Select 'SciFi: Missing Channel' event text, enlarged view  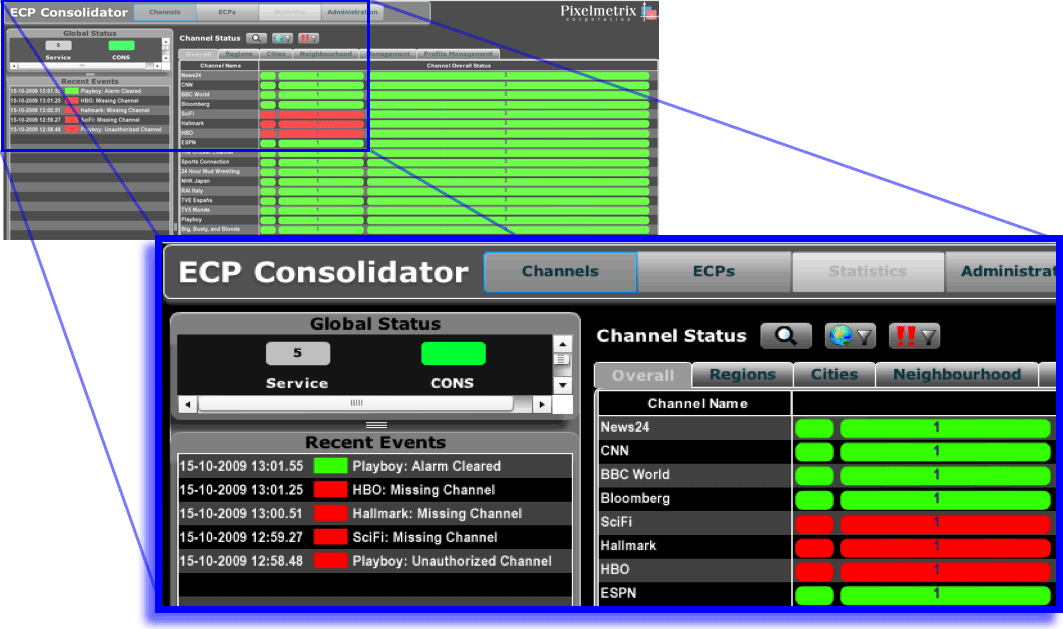click(425, 537)
